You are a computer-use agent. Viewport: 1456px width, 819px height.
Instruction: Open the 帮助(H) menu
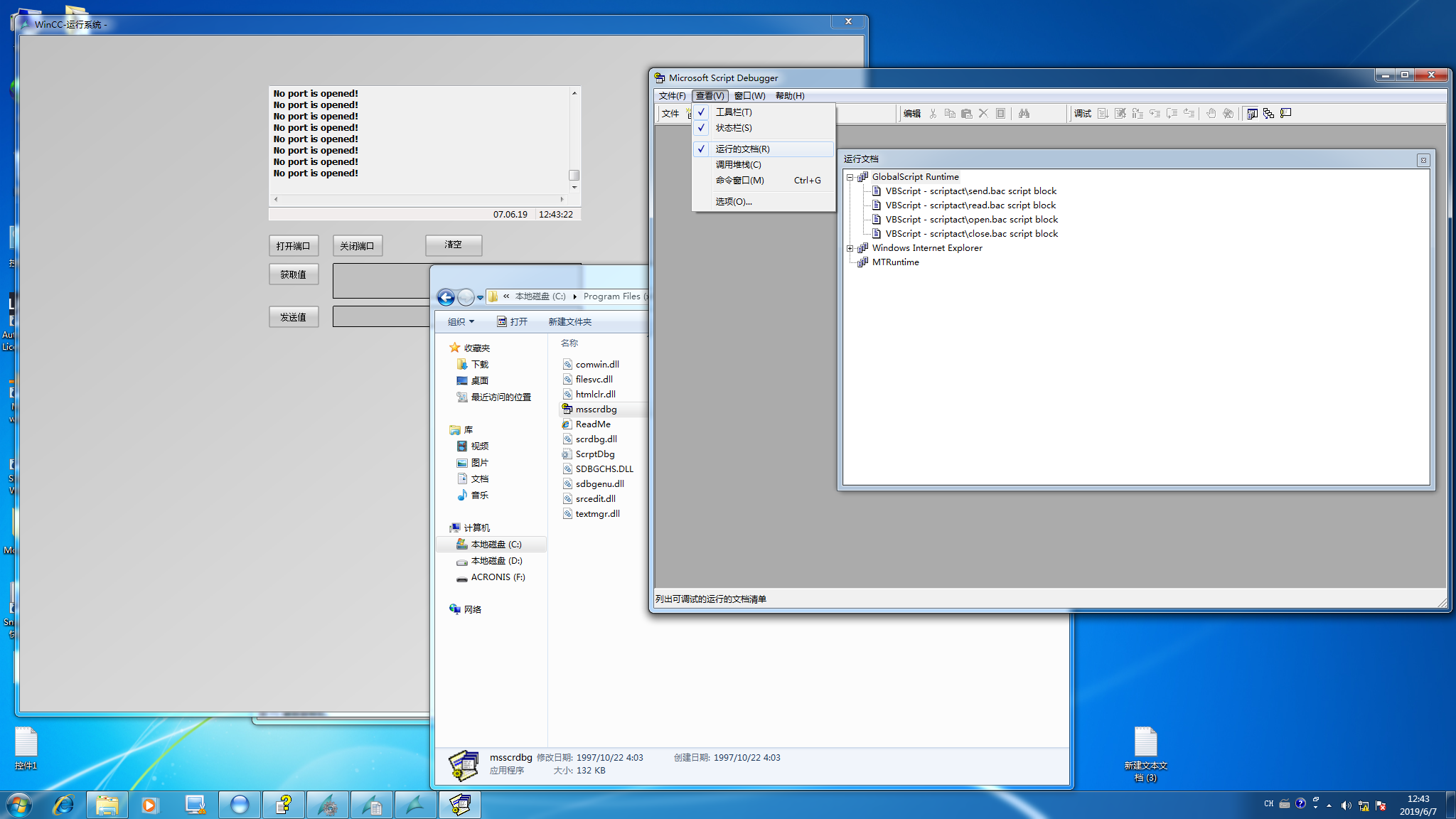point(789,96)
